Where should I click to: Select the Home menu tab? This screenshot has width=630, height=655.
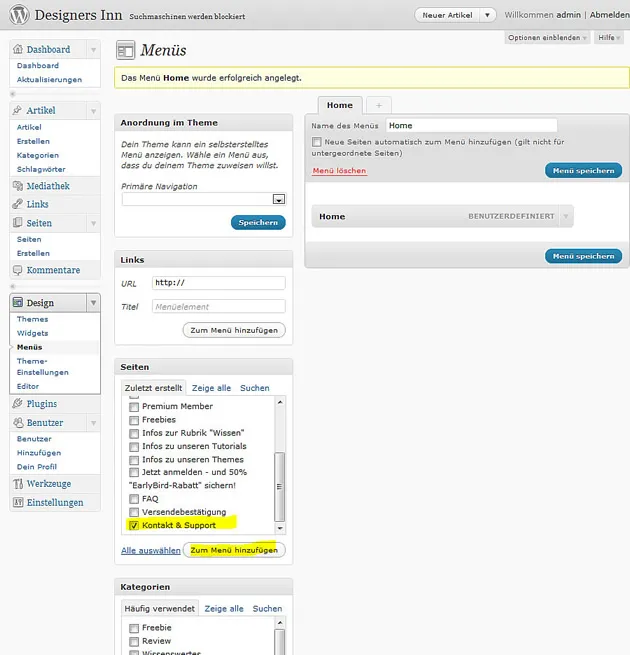tap(340, 105)
